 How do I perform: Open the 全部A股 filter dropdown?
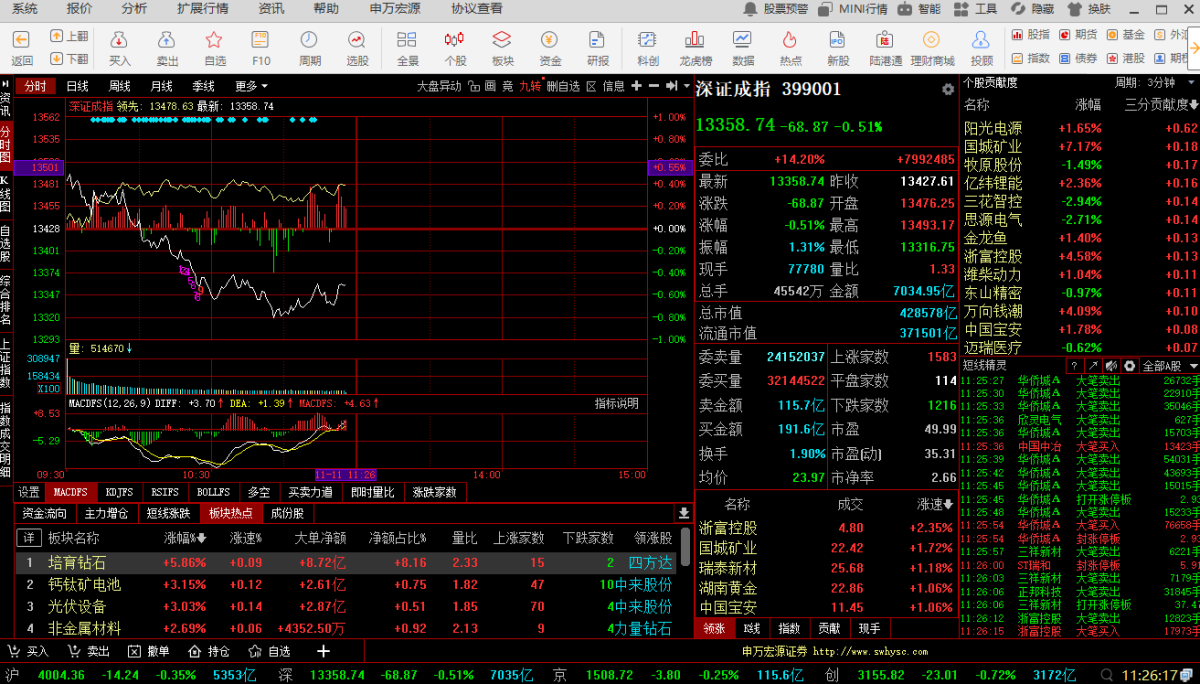(1172, 366)
